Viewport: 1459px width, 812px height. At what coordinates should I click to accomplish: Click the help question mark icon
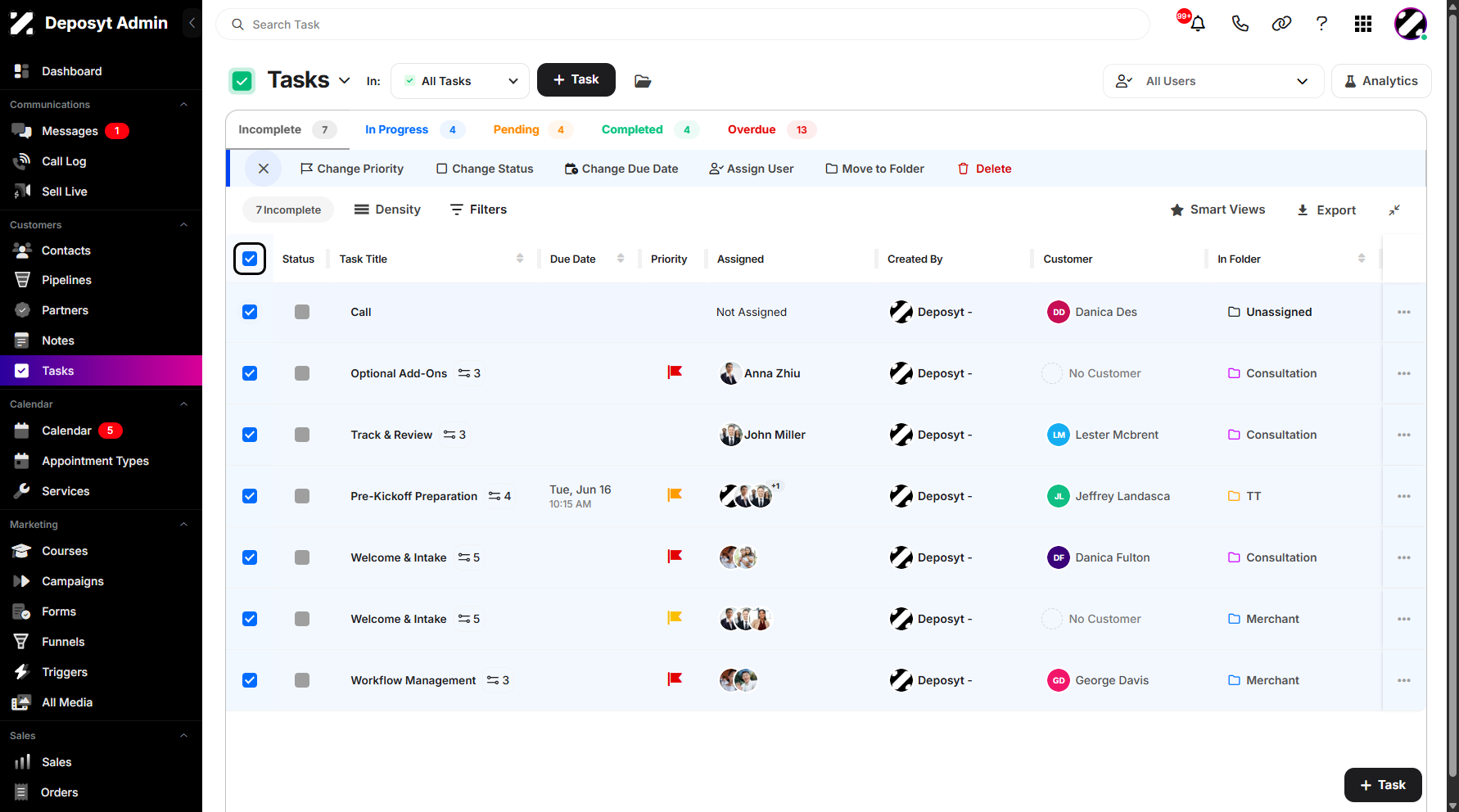(1321, 24)
